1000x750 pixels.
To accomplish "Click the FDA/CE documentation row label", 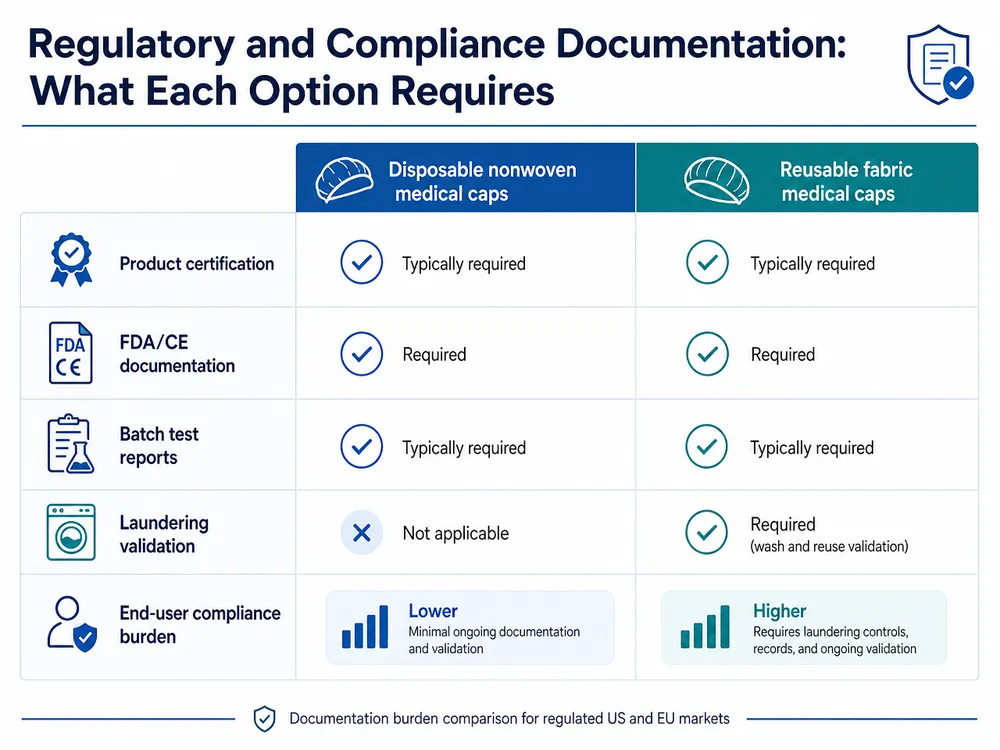I will [x=177, y=354].
